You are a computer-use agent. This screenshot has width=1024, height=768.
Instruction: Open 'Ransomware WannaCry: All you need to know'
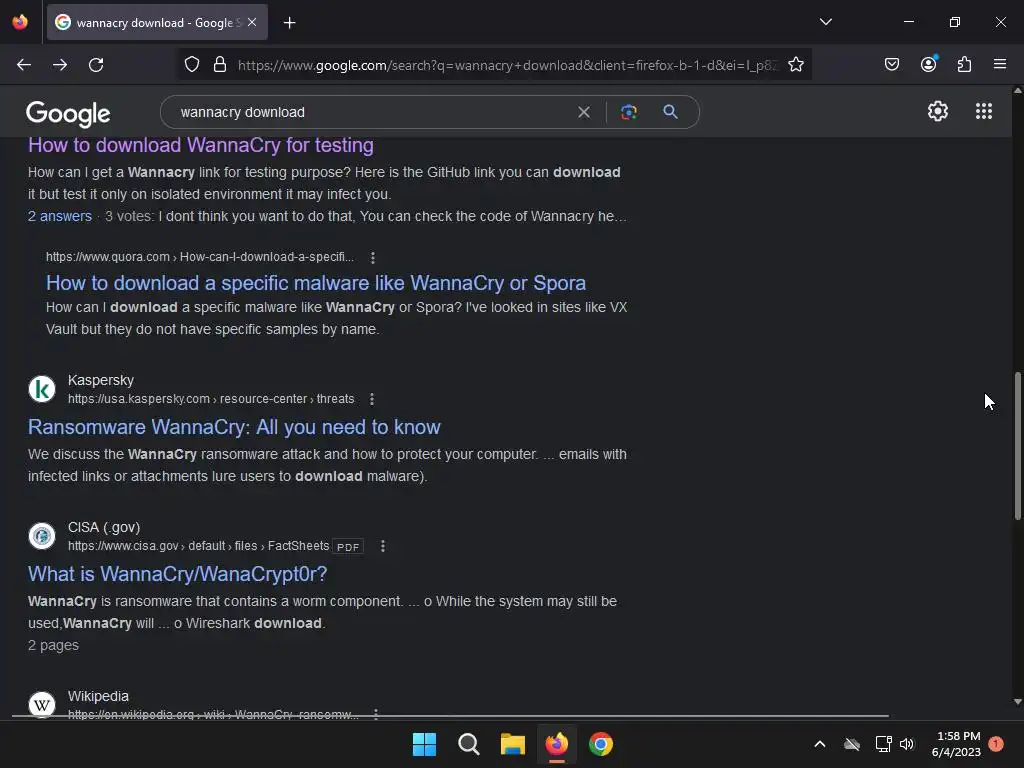[234, 427]
